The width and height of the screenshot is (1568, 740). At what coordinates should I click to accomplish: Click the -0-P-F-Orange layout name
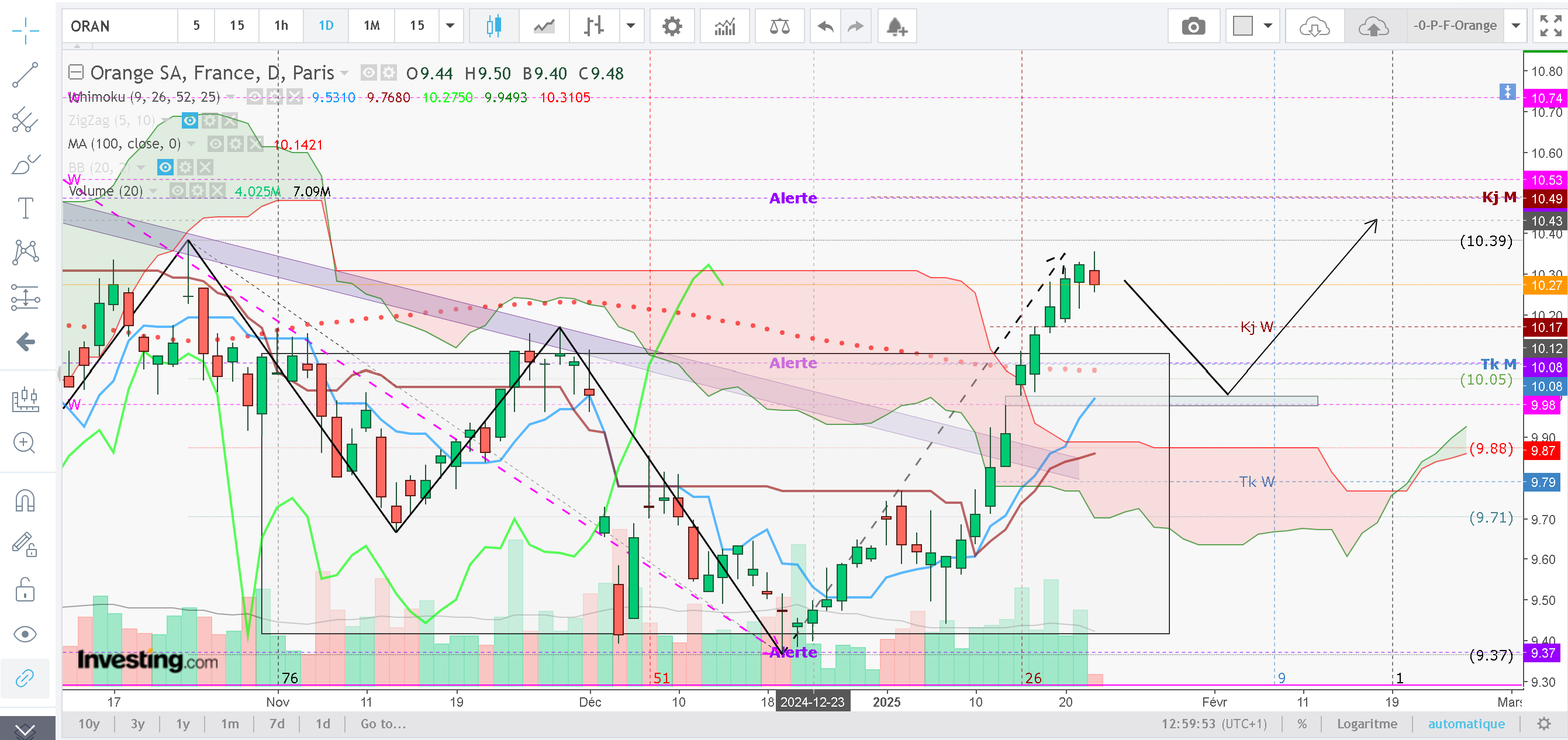click(1454, 26)
